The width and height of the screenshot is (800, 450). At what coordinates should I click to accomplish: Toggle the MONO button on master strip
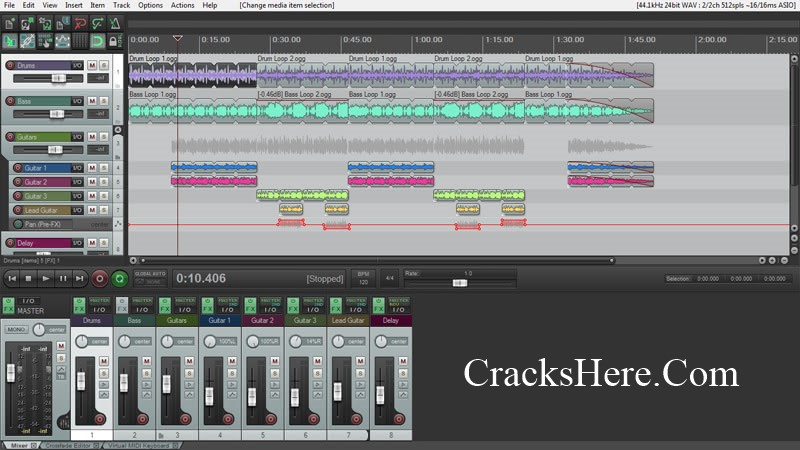coord(16,330)
